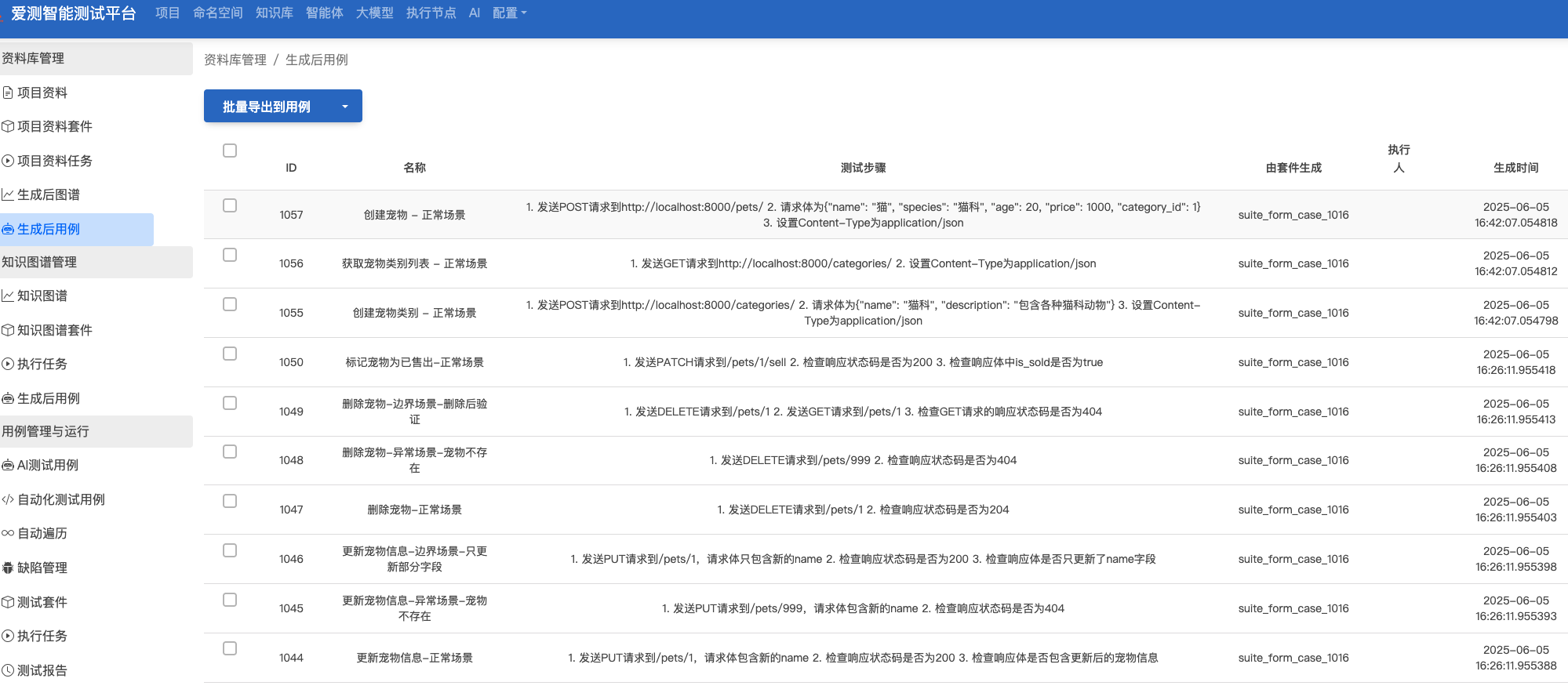Click the 测试步骤 column header
Image resolution: width=1568 pixels, height=693 pixels.
point(864,168)
